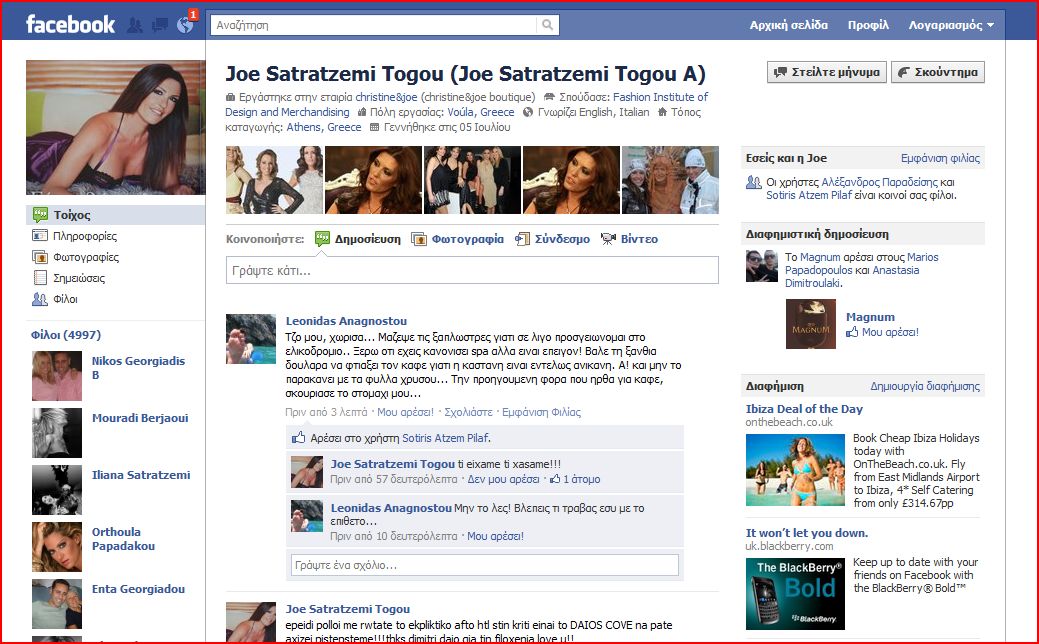Click the Στείλτε μήνυμα button
1039x644 pixels.
826,72
